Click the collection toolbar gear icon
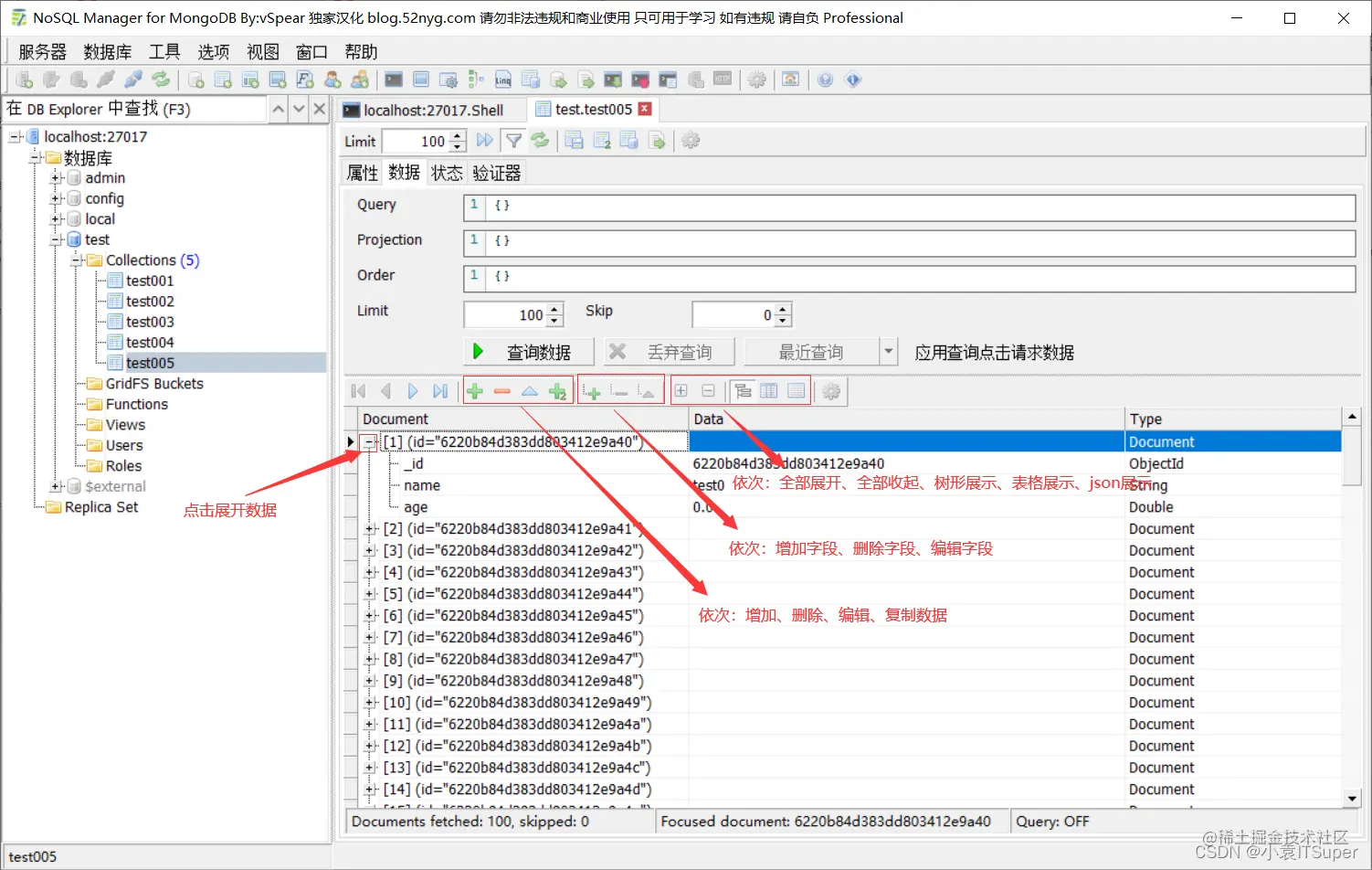 (x=691, y=141)
